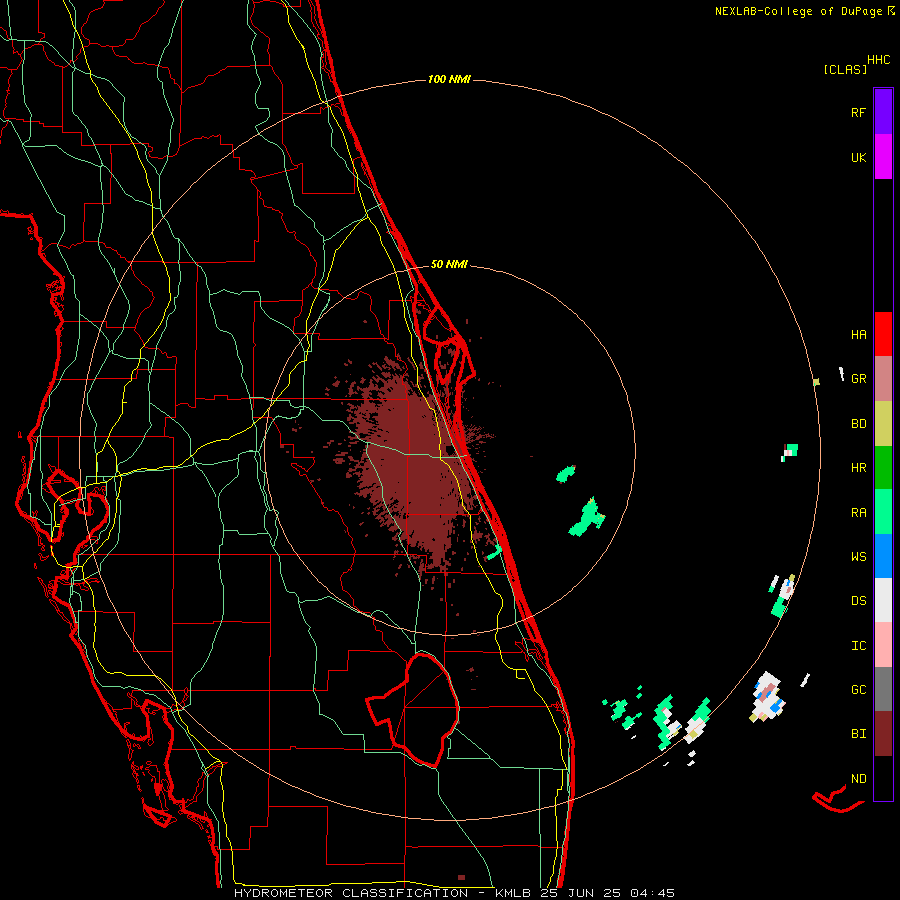900x900 pixels.
Task: Click the large maroon biological echo area
Action: coord(416,465)
